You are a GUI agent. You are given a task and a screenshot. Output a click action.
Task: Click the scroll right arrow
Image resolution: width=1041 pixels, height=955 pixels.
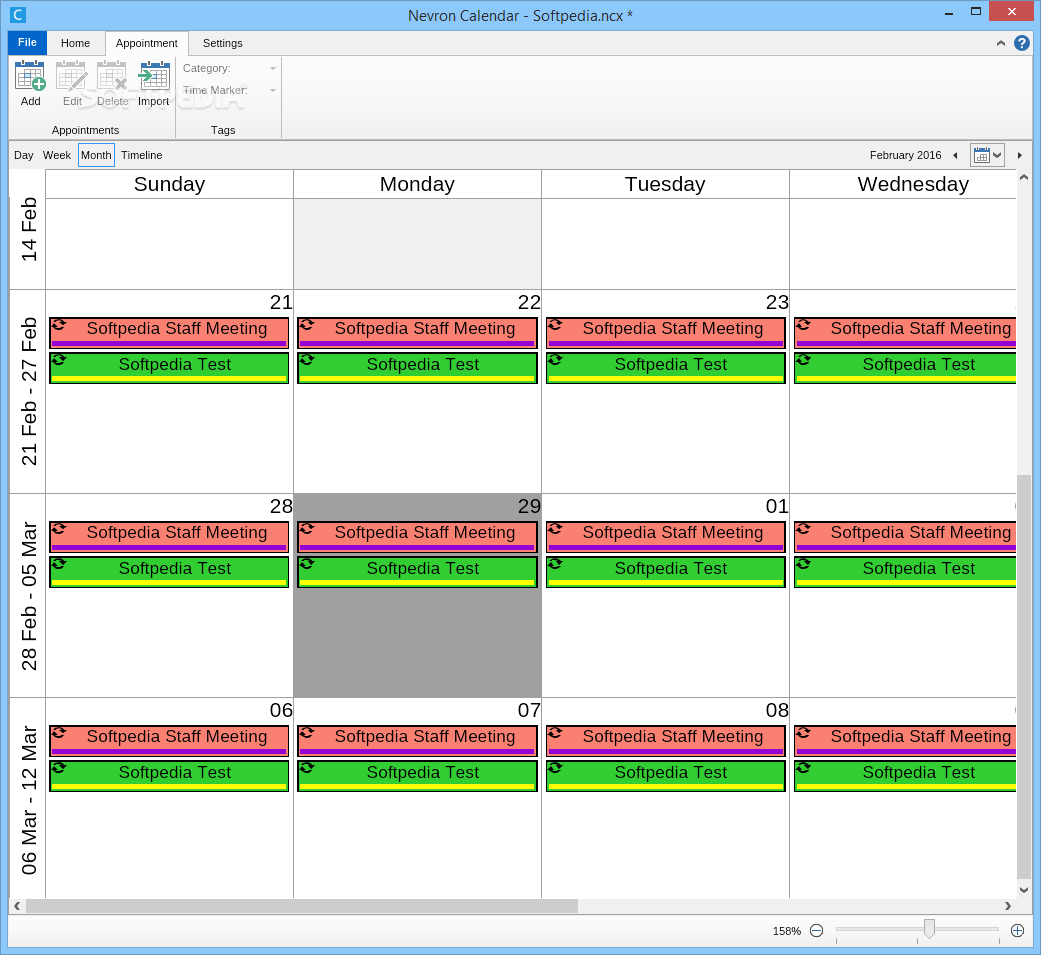point(1008,906)
